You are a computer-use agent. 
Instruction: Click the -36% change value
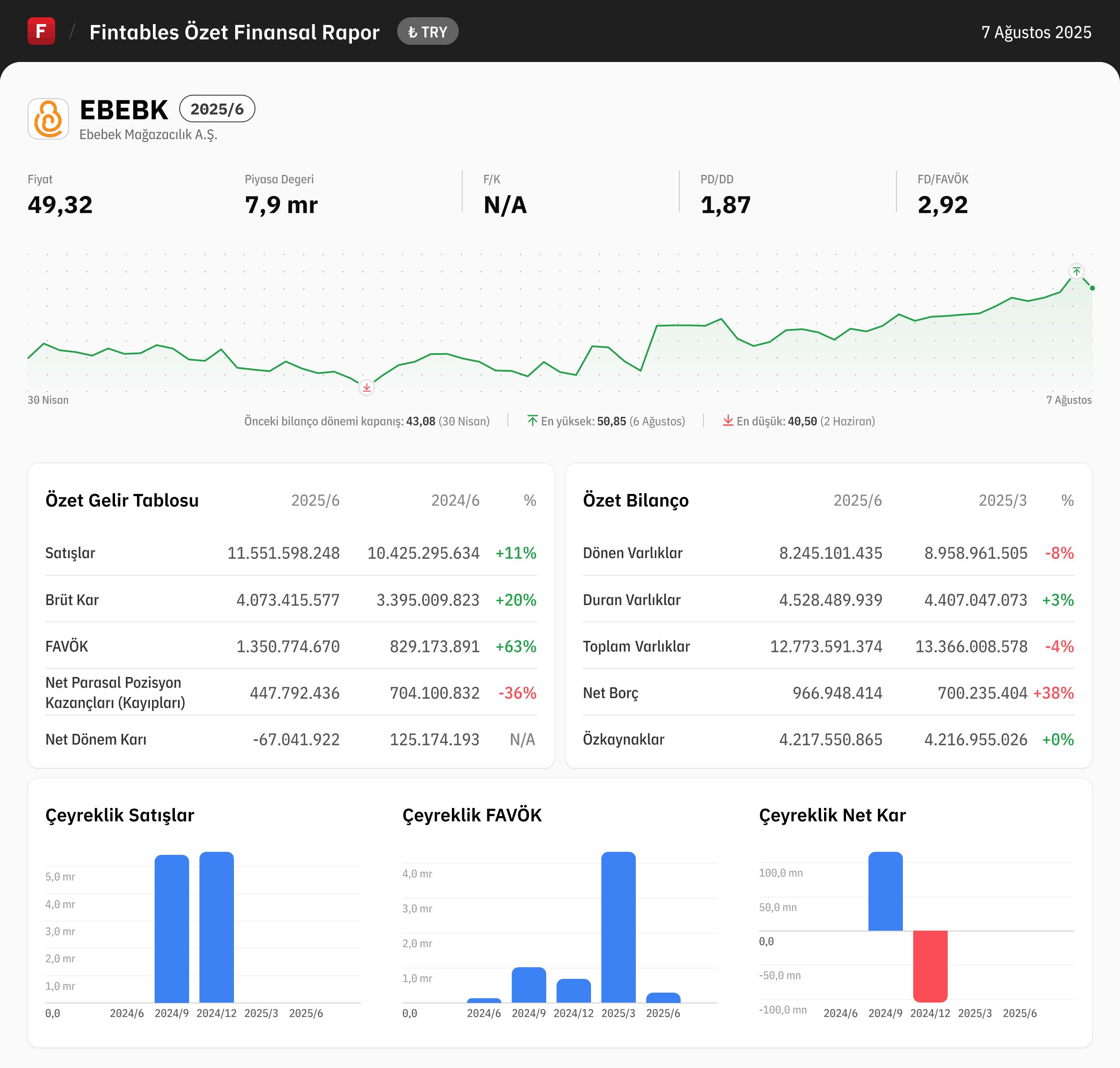[x=518, y=693]
